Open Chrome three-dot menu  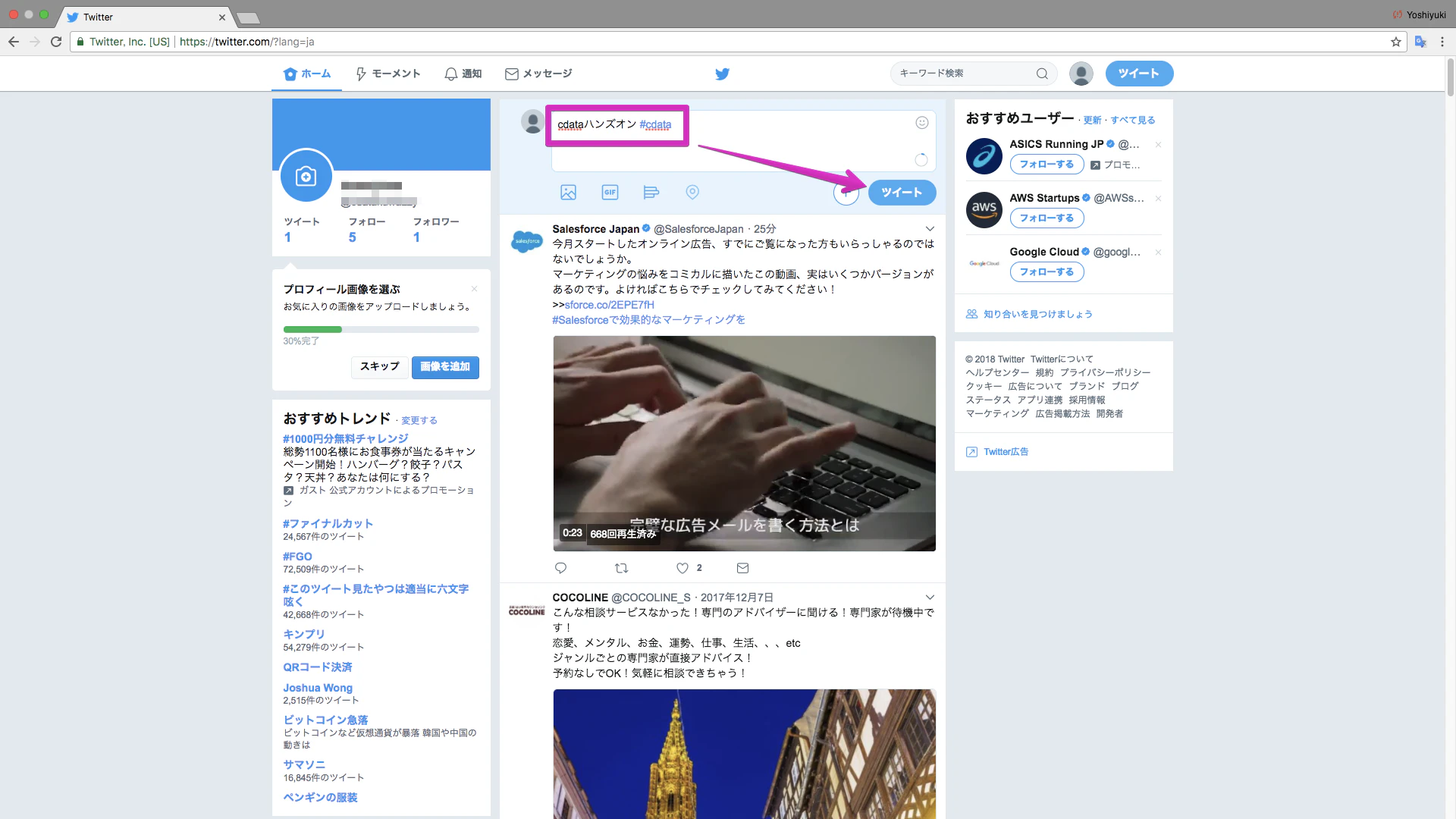coord(1442,42)
